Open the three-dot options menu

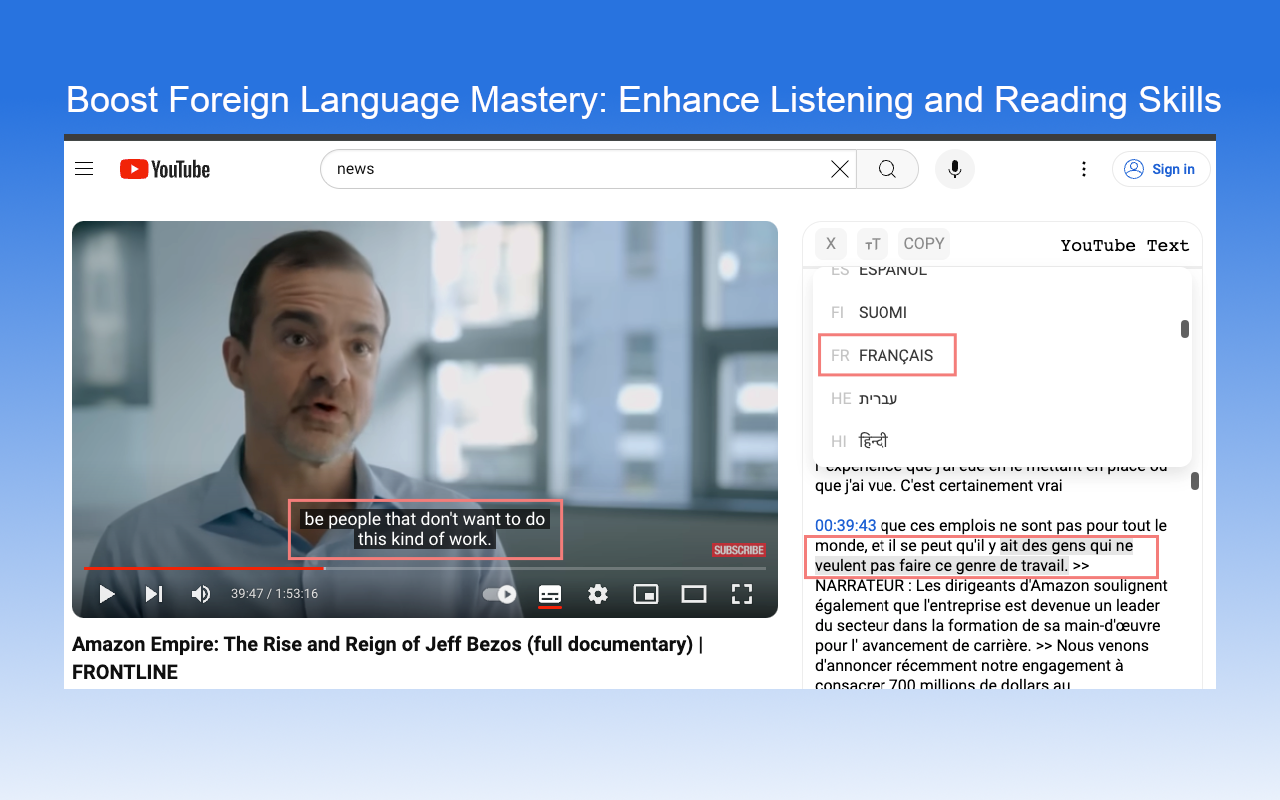coord(1084,169)
